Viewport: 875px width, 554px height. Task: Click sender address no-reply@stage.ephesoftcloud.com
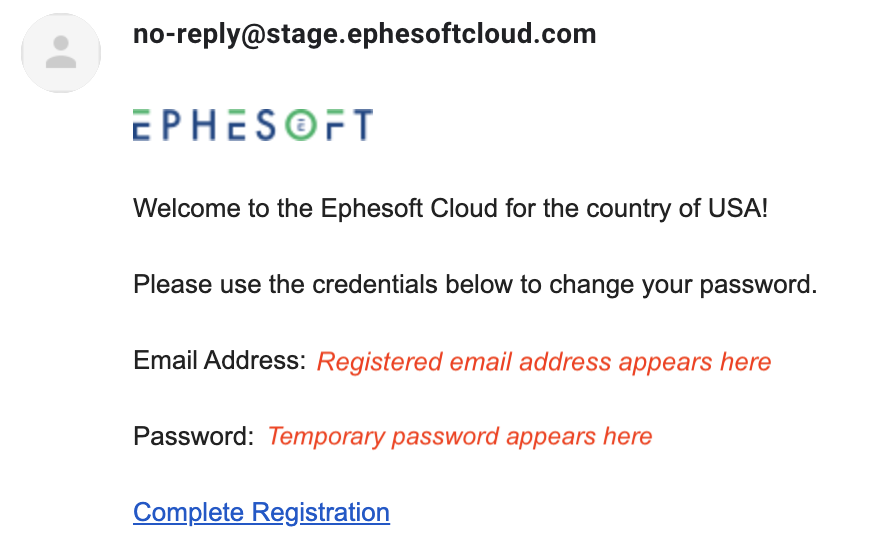[x=364, y=35]
